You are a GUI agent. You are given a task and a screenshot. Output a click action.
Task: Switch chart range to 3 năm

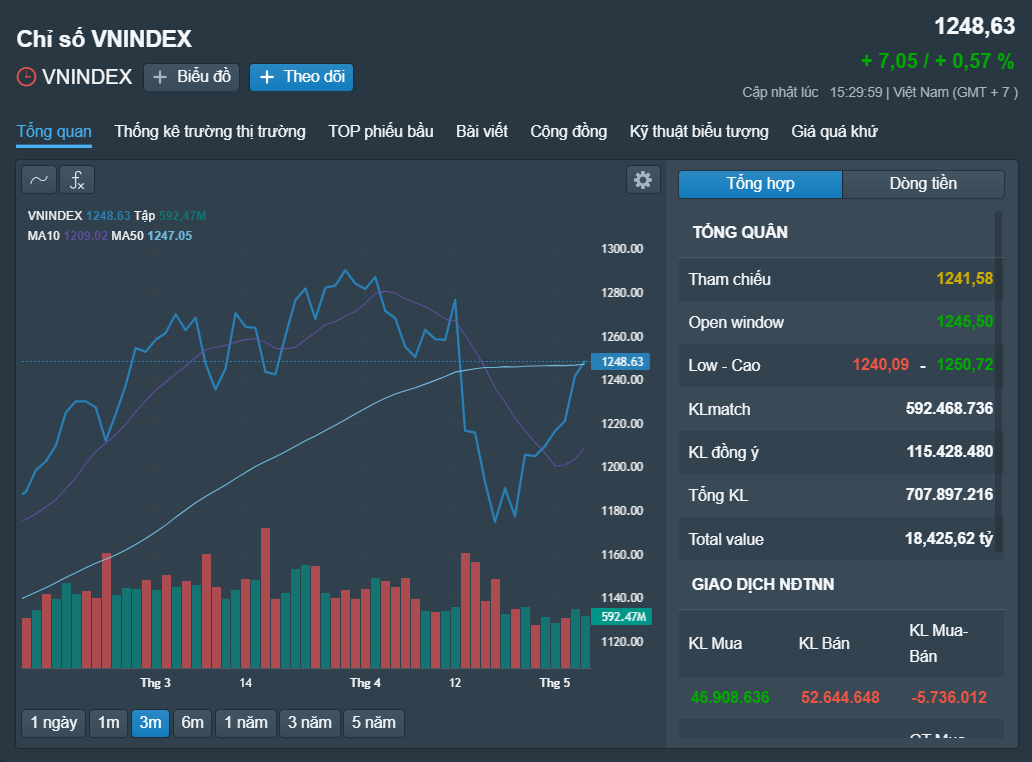click(310, 723)
